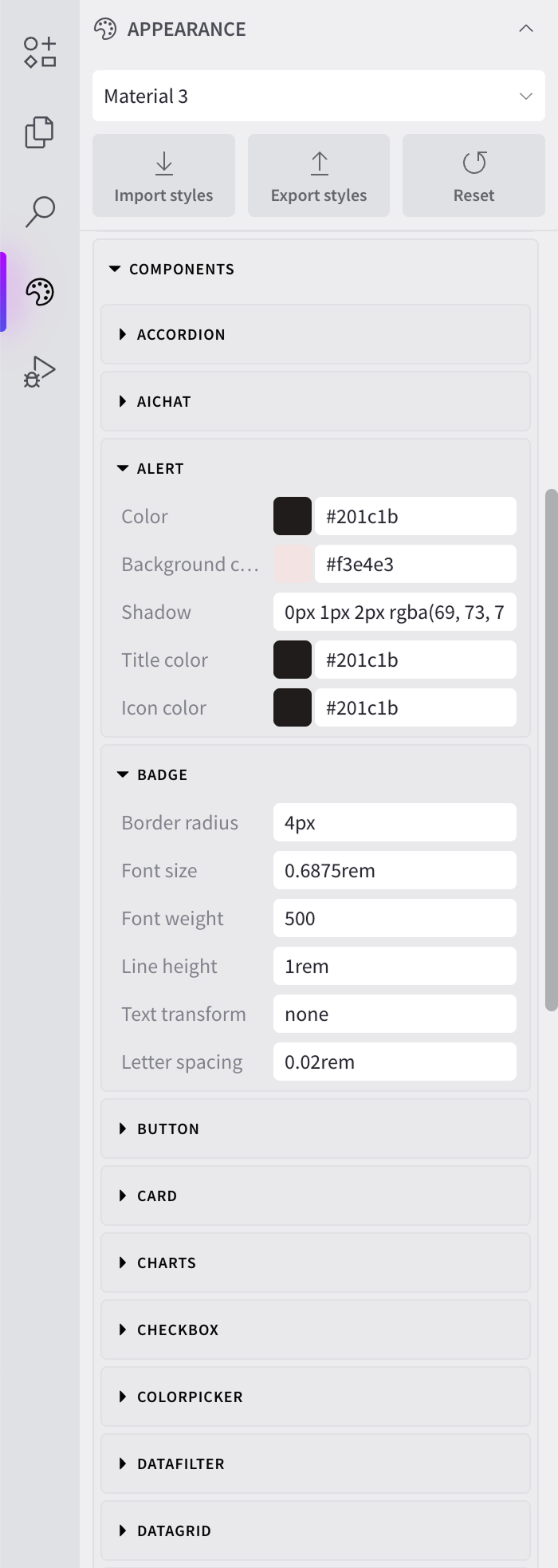Screen dimensions: 558x1568
Task: Select the appearance palette sidebar icon
Action: click(x=40, y=292)
